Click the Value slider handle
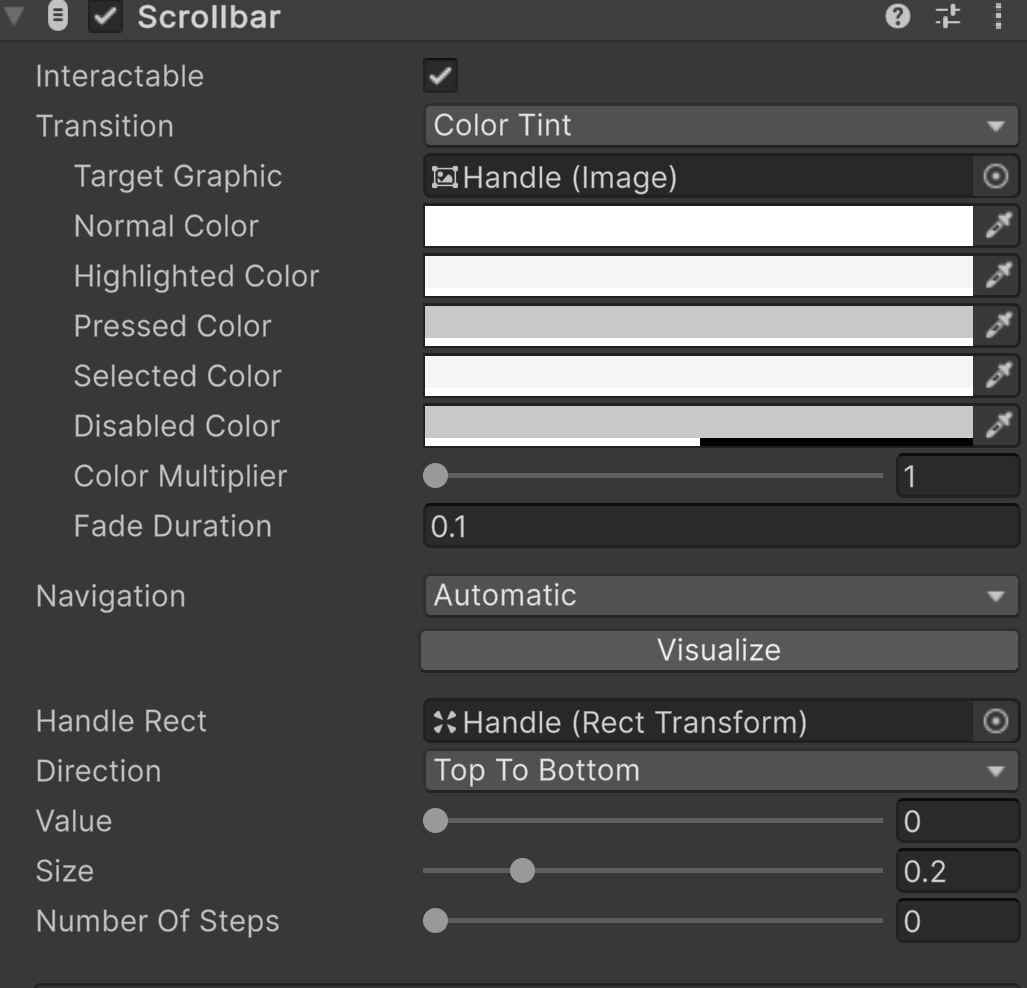Image resolution: width=1027 pixels, height=988 pixels. point(436,820)
